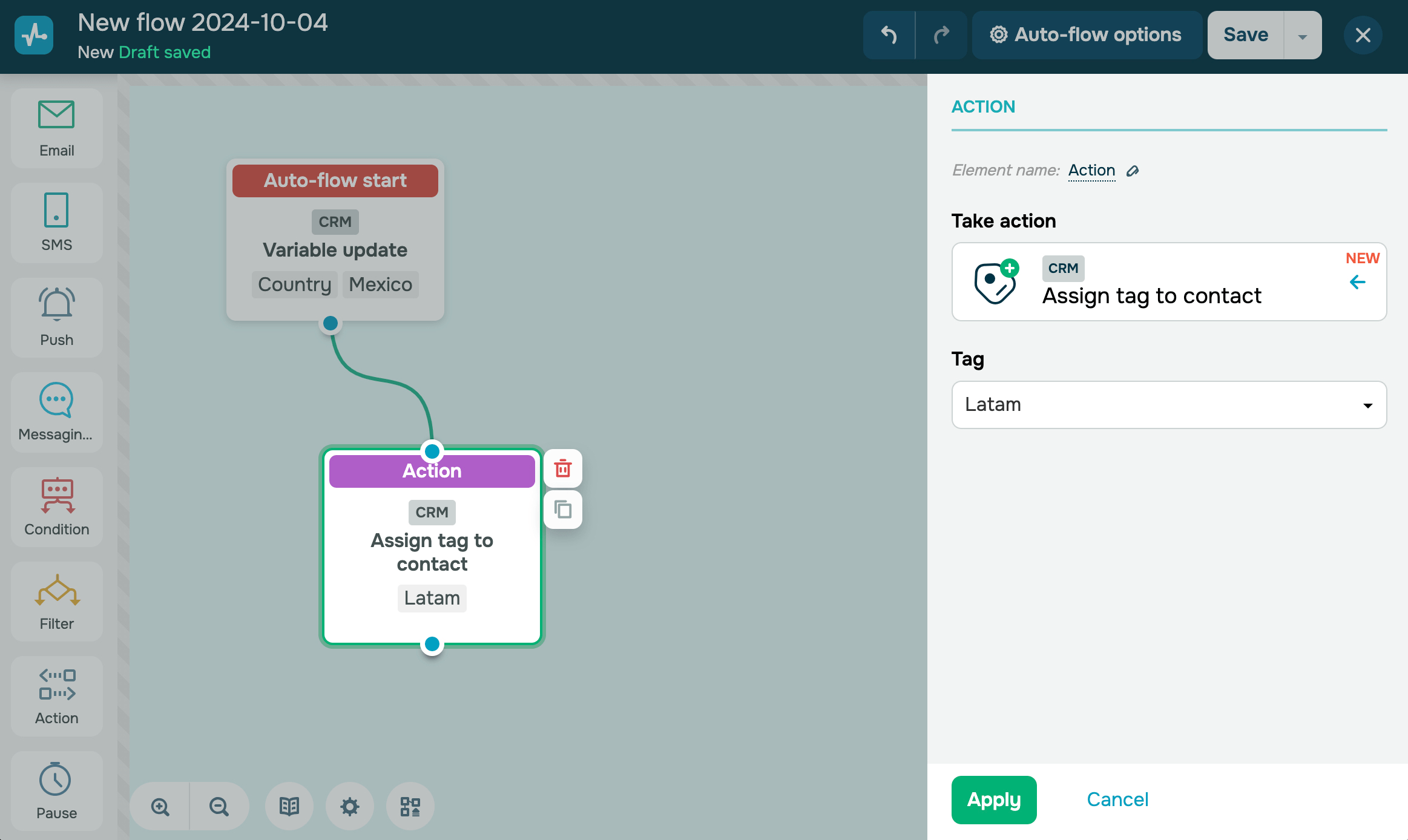Click the Cancel link
The width and height of the screenshot is (1408, 840).
click(1117, 799)
